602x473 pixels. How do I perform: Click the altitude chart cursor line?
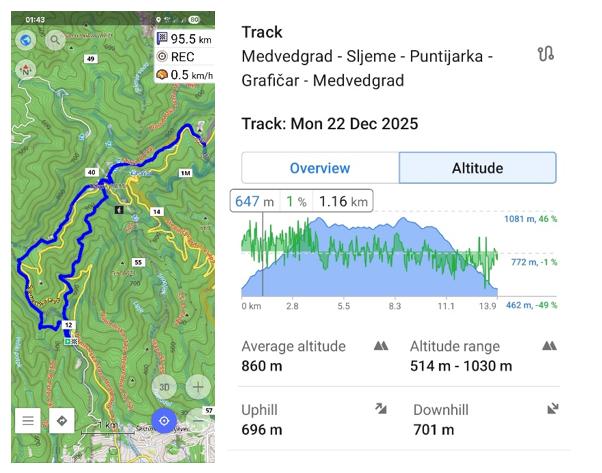point(263,255)
